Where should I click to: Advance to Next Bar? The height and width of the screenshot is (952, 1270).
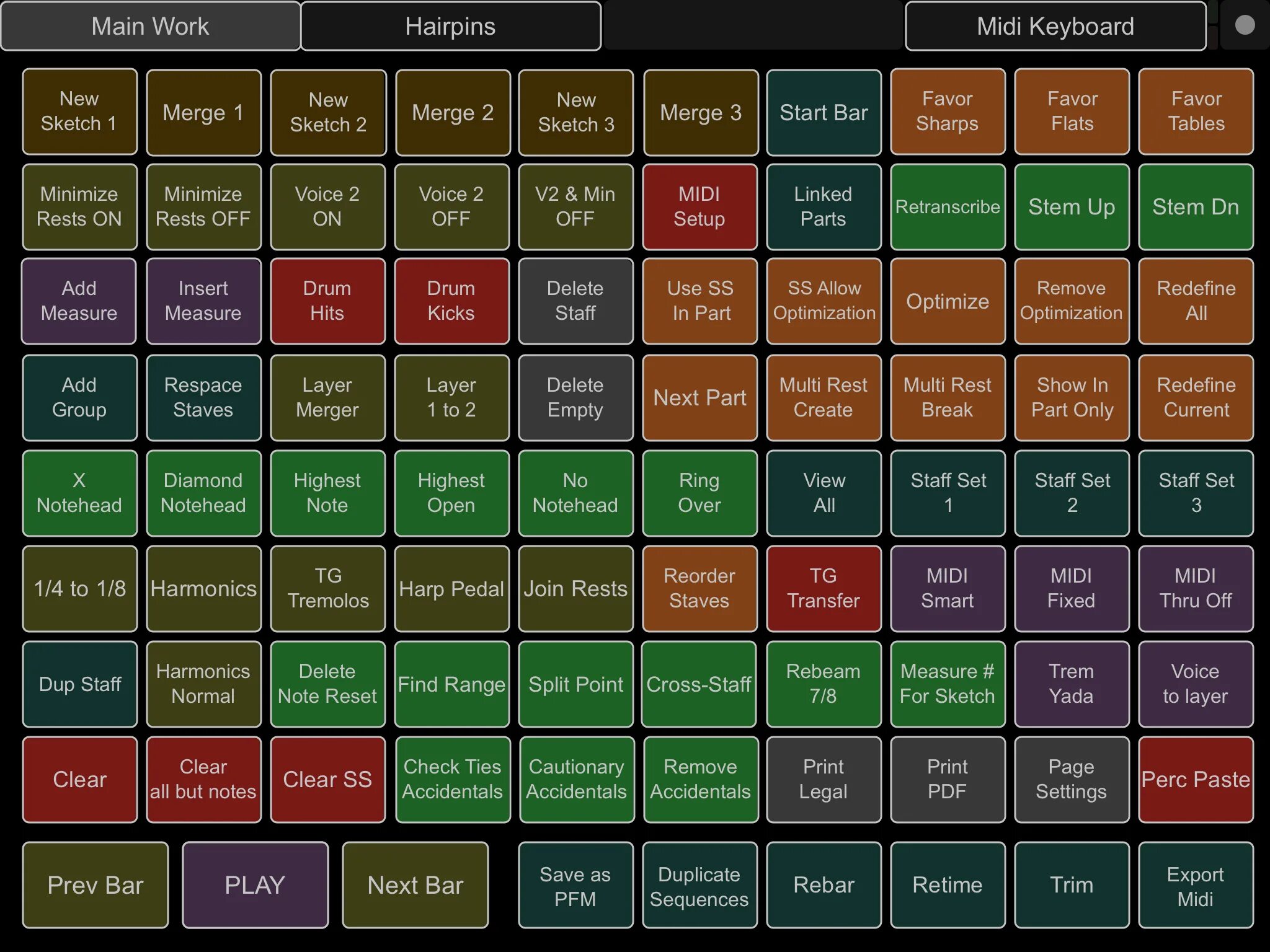415,884
